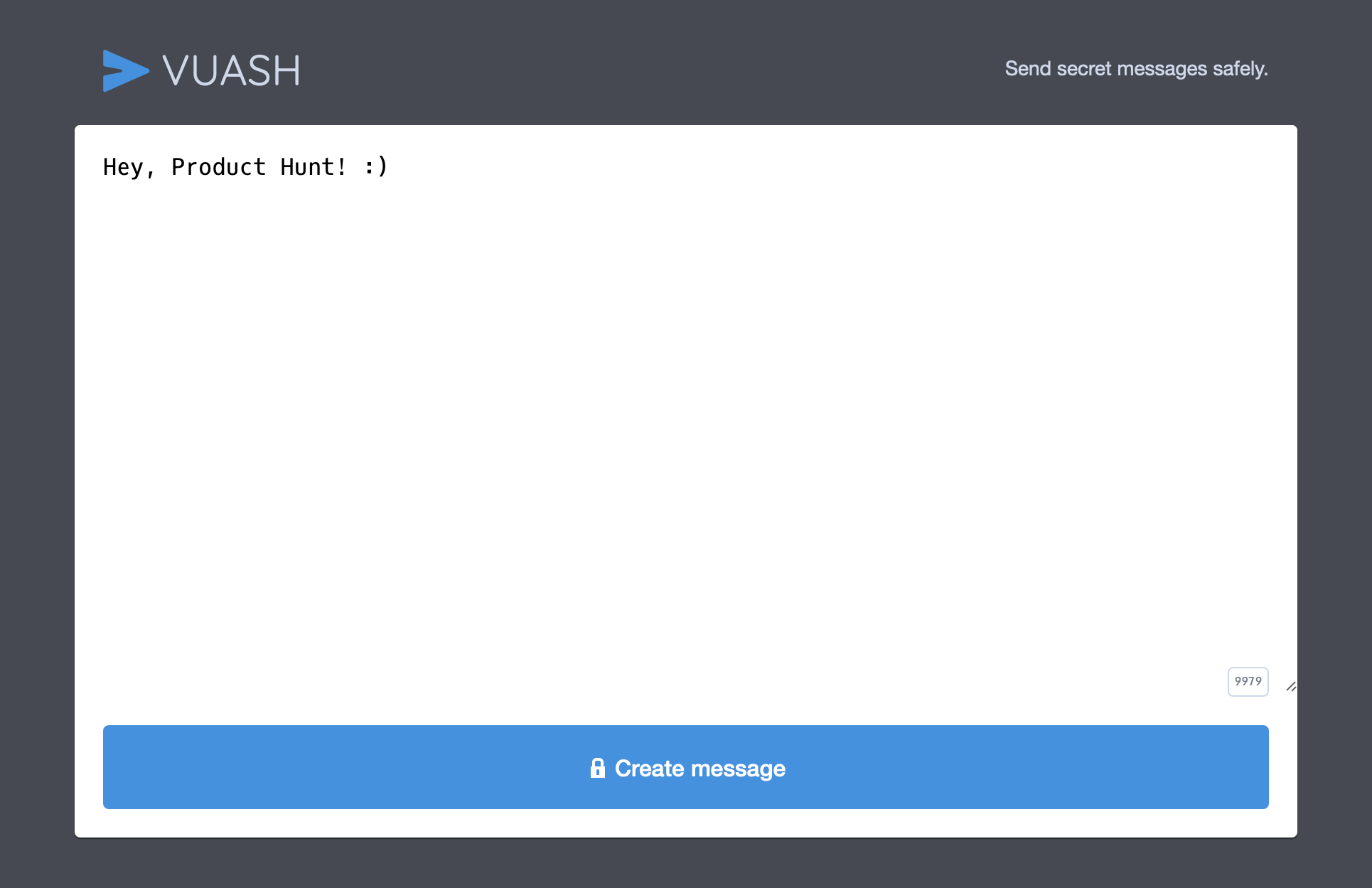The width and height of the screenshot is (1372, 888).
Task: Click the remaining characters indicator
Action: (1248, 681)
